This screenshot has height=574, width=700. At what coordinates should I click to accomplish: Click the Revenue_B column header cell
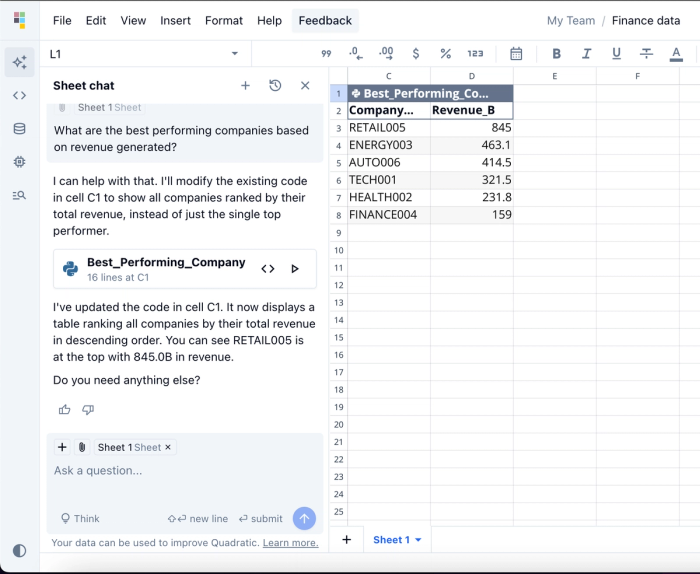pyautogui.click(x=472, y=110)
